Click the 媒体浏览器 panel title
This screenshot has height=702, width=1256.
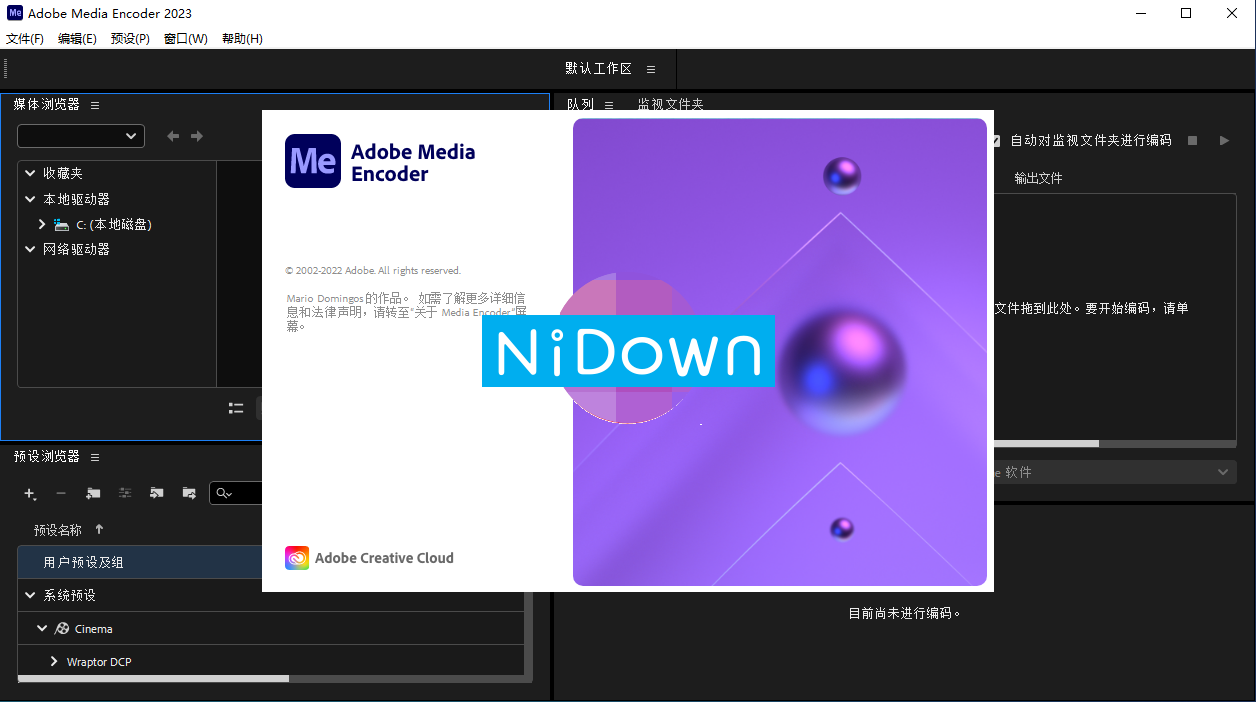coord(46,104)
